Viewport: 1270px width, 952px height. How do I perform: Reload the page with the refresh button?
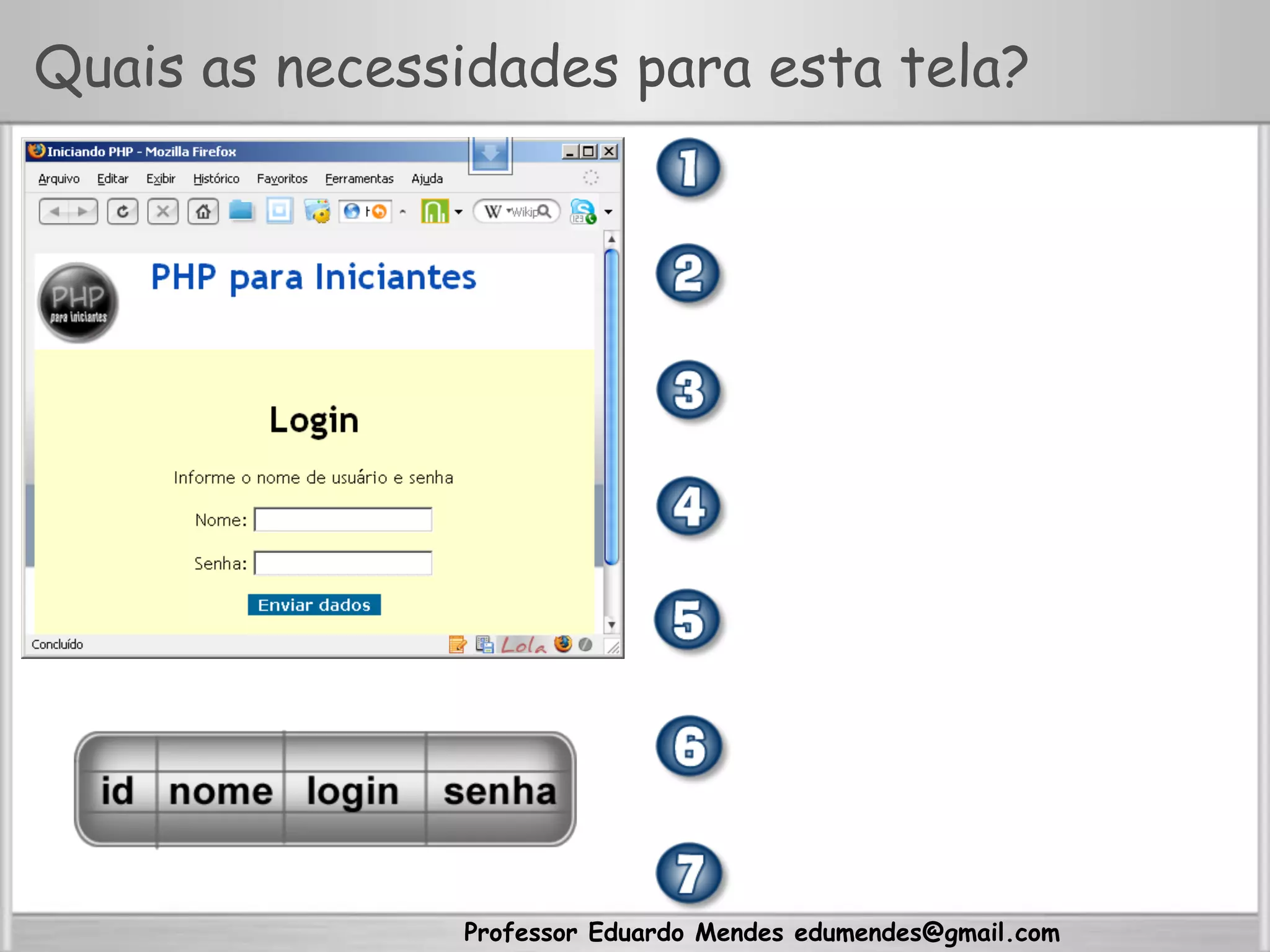[123, 211]
